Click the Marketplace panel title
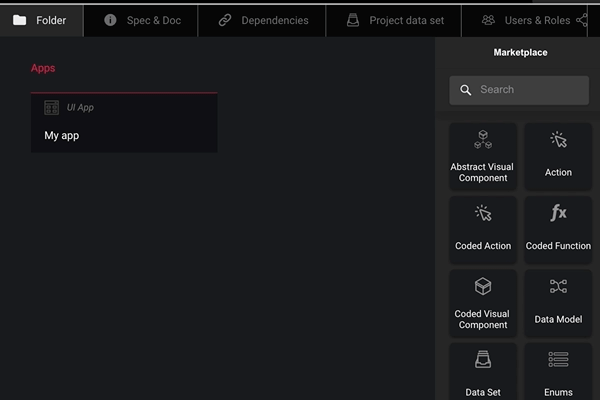 (x=520, y=53)
